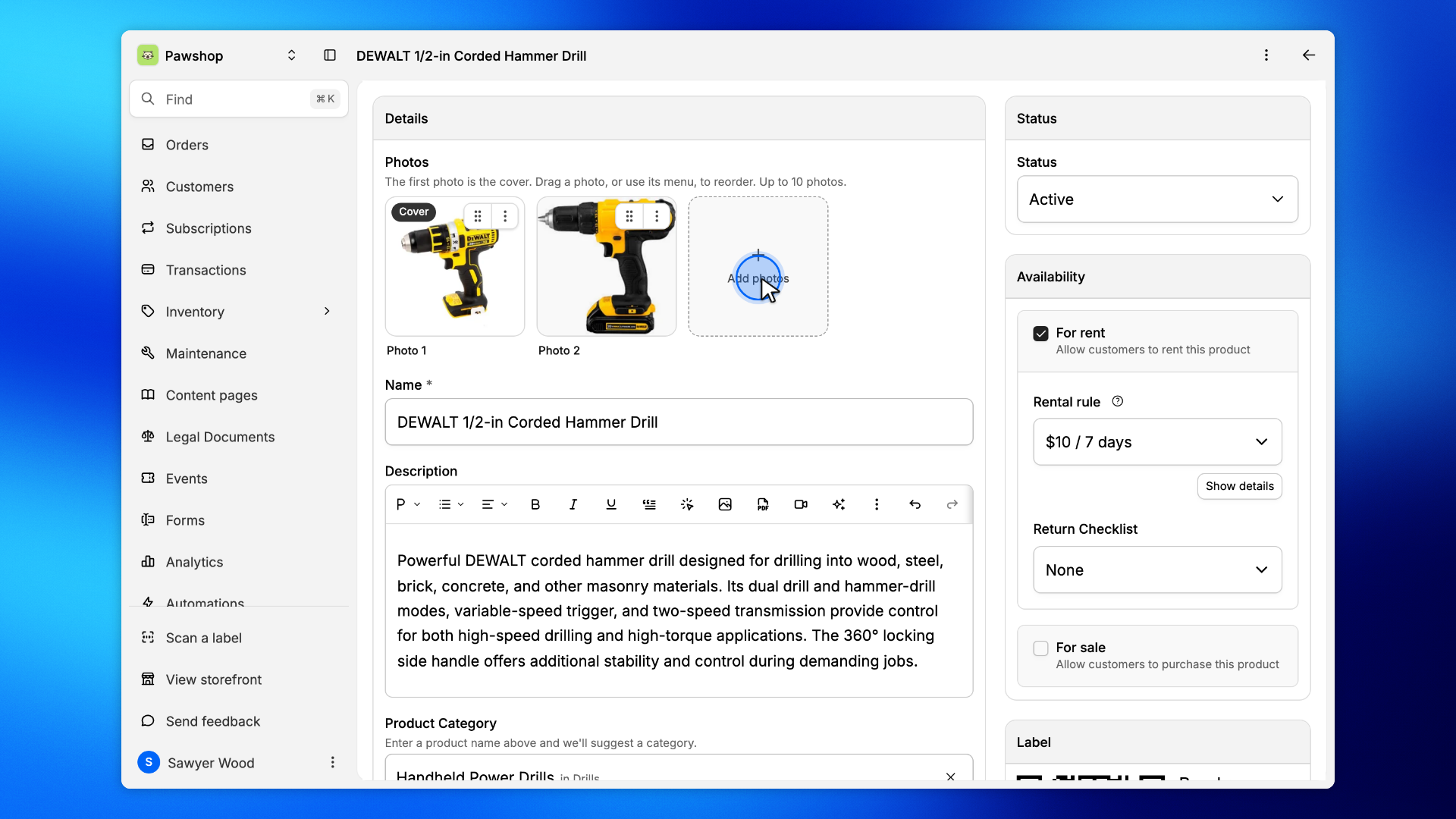Open the Rental rule $10 / 7 days dropdown
The height and width of the screenshot is (819, 1456).
1157,442
